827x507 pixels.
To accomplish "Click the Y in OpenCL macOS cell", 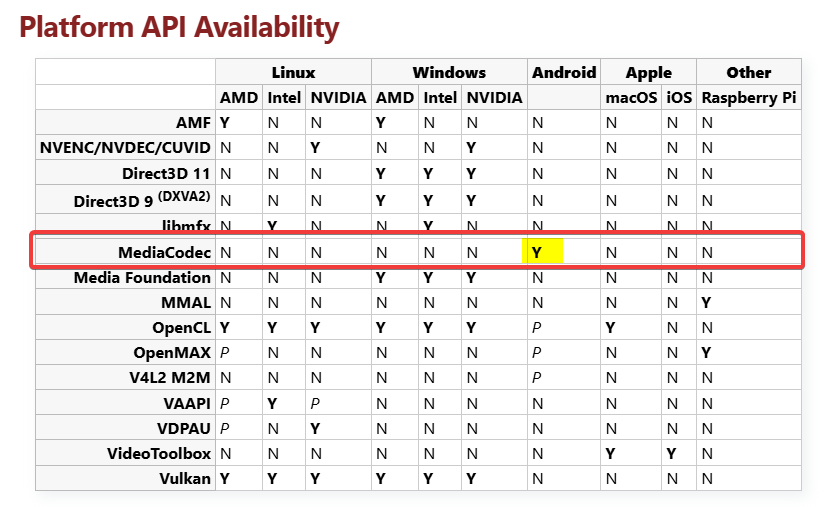I will pyautogui.click(x=610, y=328).
